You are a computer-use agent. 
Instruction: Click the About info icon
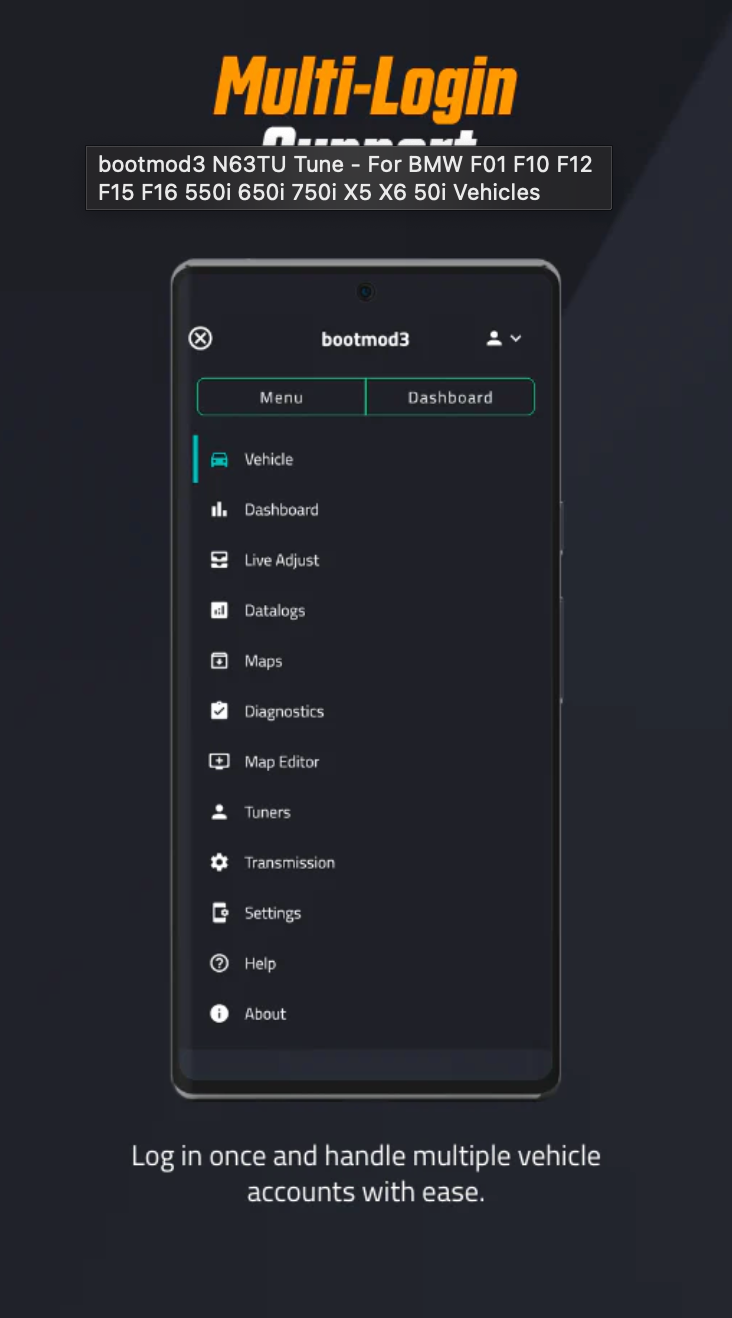(x=219, y=1014)
